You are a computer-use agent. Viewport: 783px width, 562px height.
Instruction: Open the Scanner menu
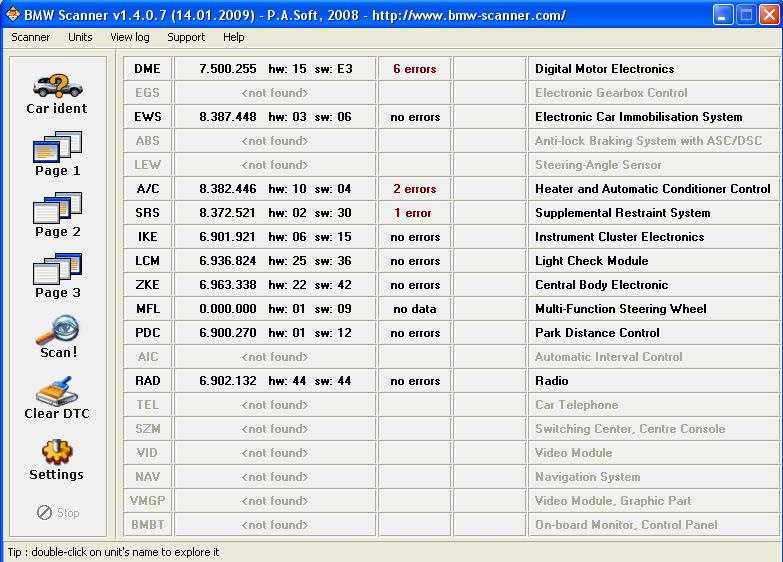coord(30,37)
